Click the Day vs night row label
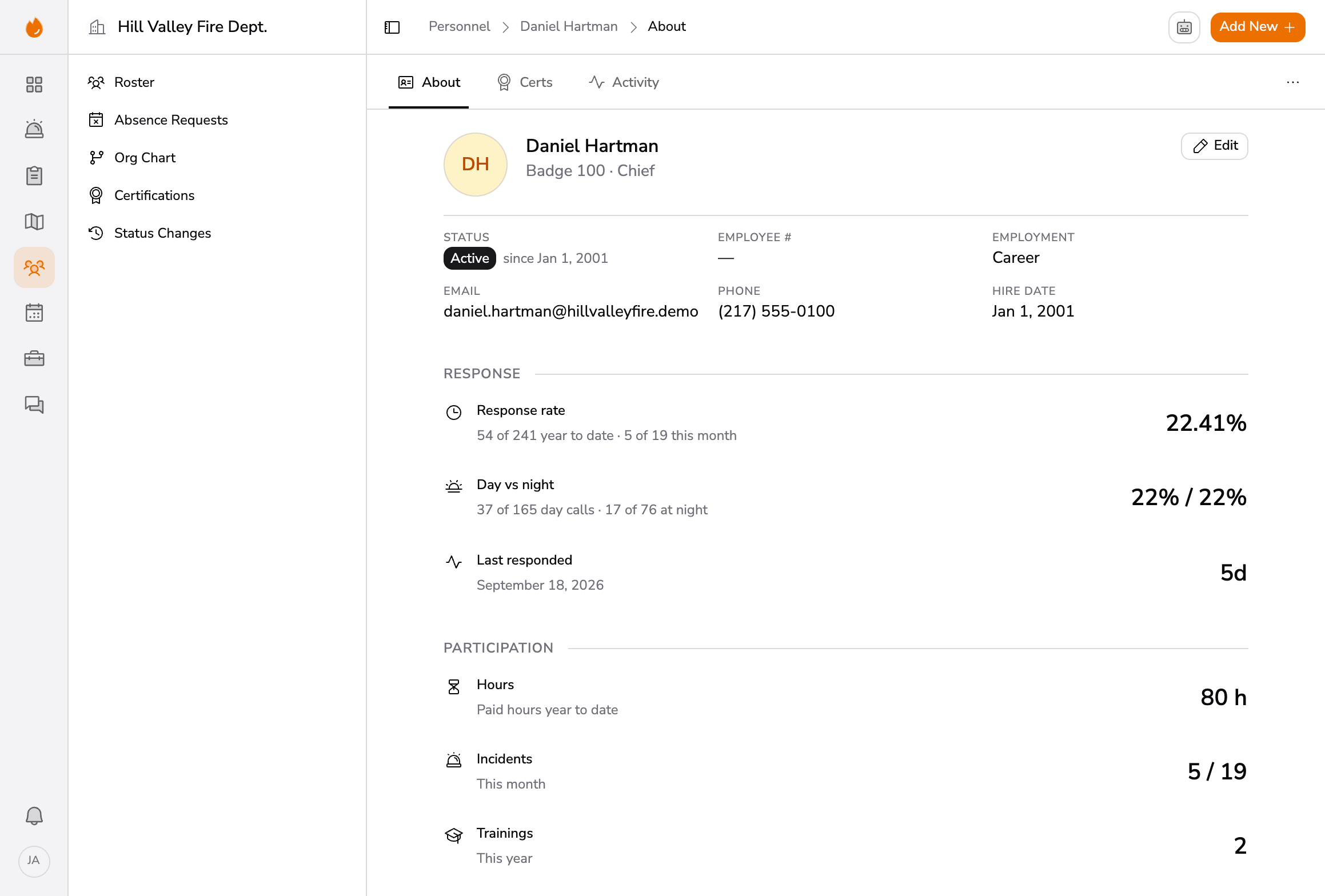The height and width of the screenshot is (896, 1325). 515,485
